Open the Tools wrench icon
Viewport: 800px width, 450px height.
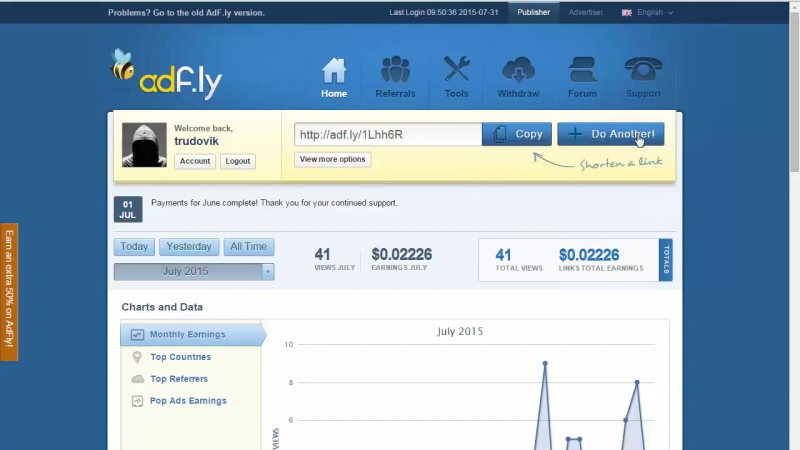click(x=456, y=69)
